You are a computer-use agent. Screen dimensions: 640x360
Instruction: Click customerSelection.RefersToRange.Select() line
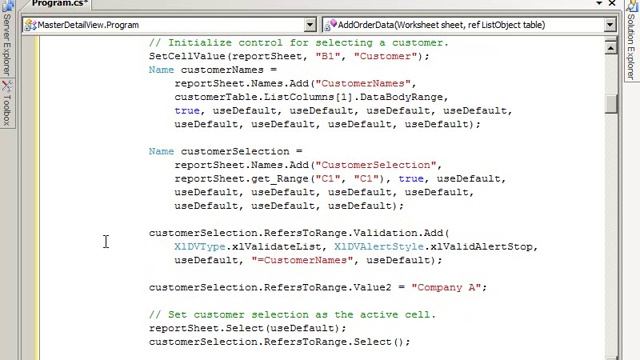click(x=280, y=342)
